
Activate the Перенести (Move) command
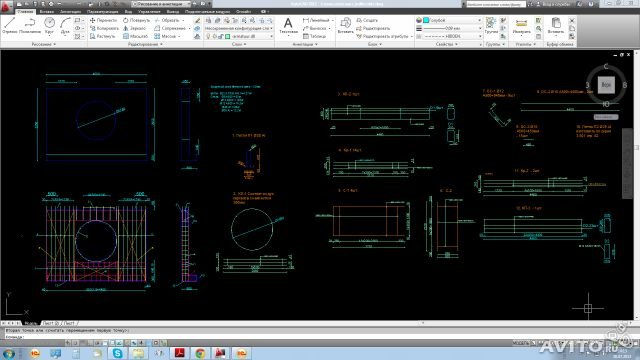pyautogui.click(x=104, y=20)
